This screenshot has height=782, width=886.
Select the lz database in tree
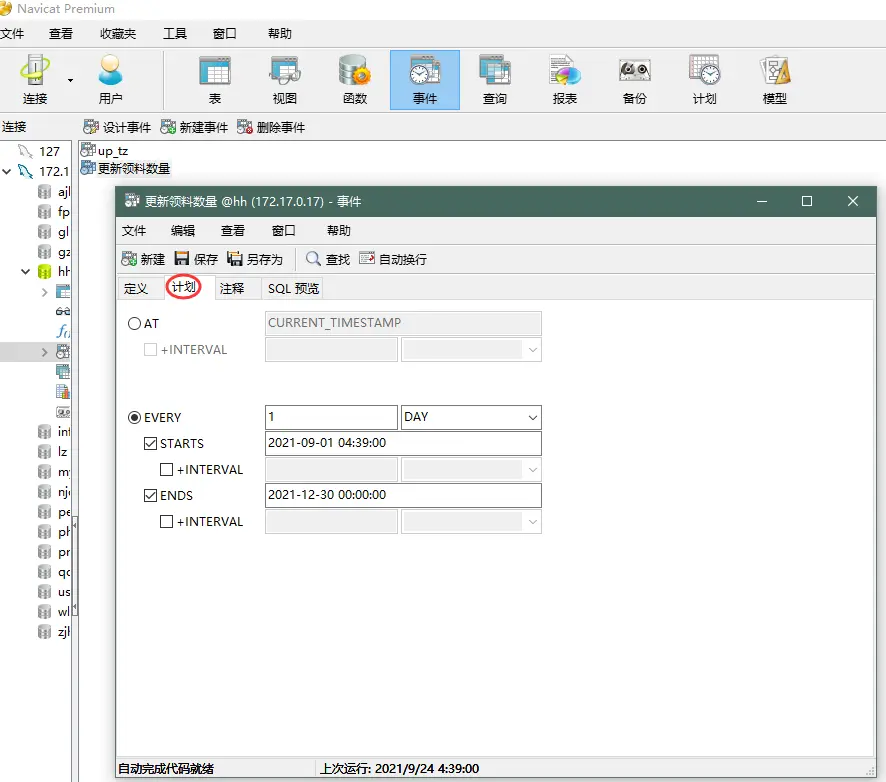point(53,451)
